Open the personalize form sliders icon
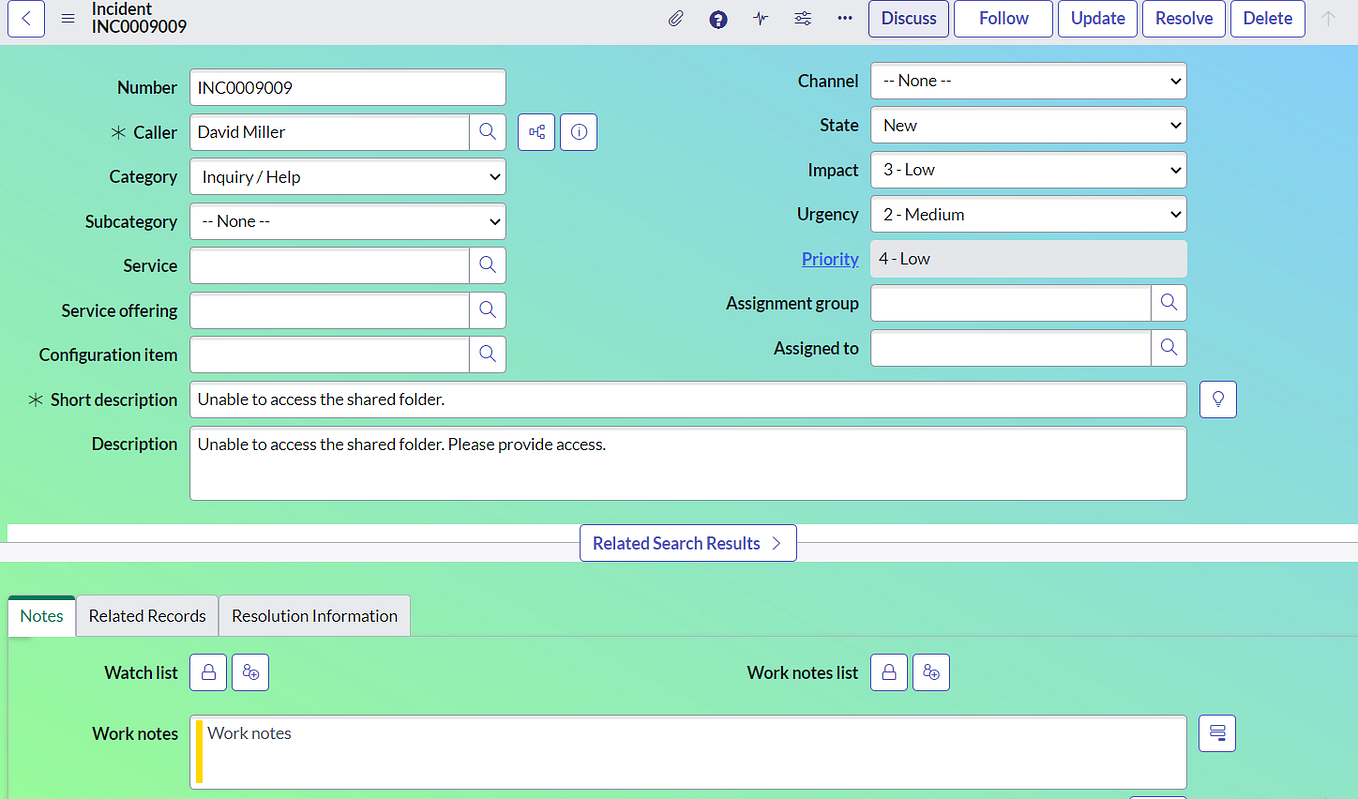 [802, 18]
